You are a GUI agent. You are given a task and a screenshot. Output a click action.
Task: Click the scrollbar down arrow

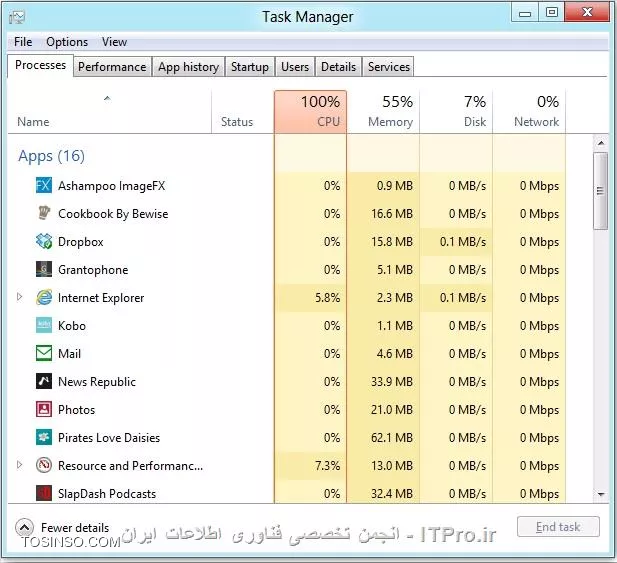coord(601,495)
